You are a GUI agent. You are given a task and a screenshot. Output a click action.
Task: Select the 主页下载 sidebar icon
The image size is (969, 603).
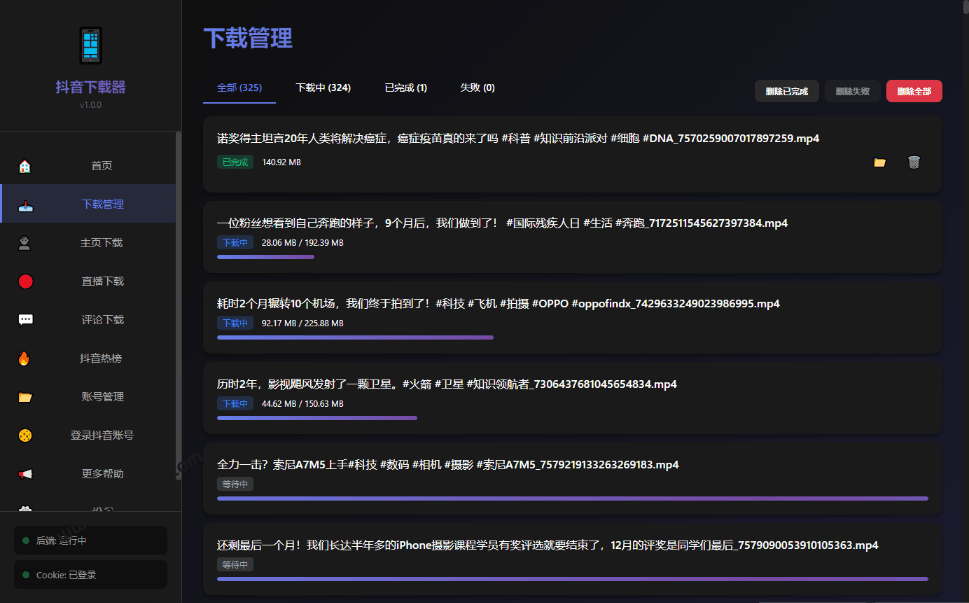25,242
